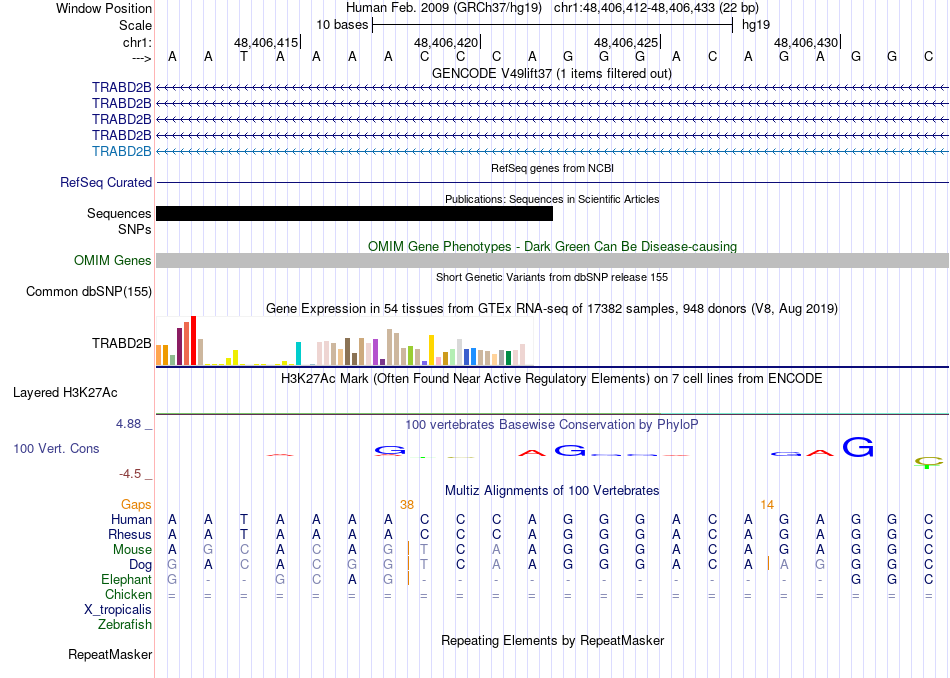
Task: Open the 'RefSeq genes from NCBI' track title
Action: pos(552,168)
